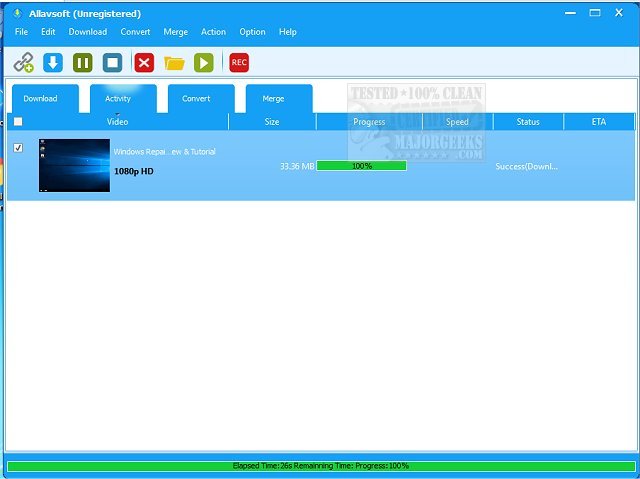The height and width of the screenshot is (479, 640).
Task: Open the Option menu
Action: [252, 32]
